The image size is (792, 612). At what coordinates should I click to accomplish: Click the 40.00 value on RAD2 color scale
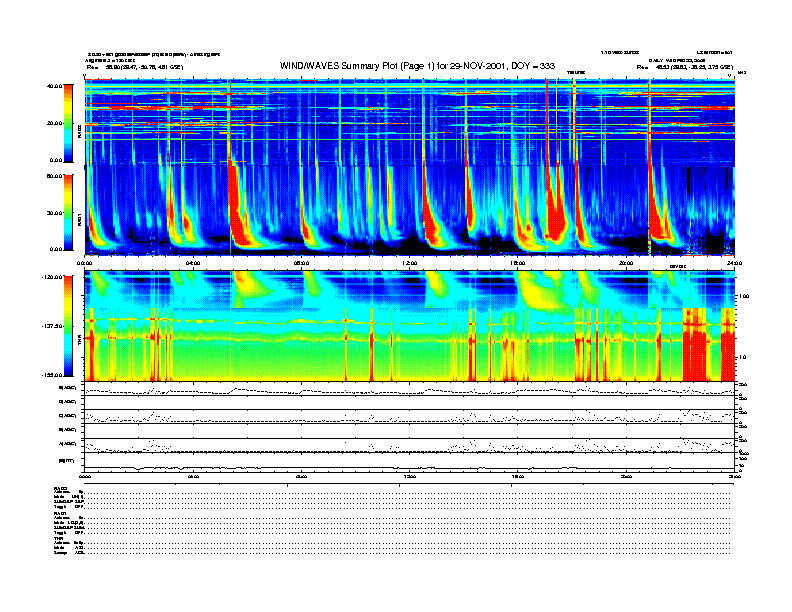(x=54, y=86)
